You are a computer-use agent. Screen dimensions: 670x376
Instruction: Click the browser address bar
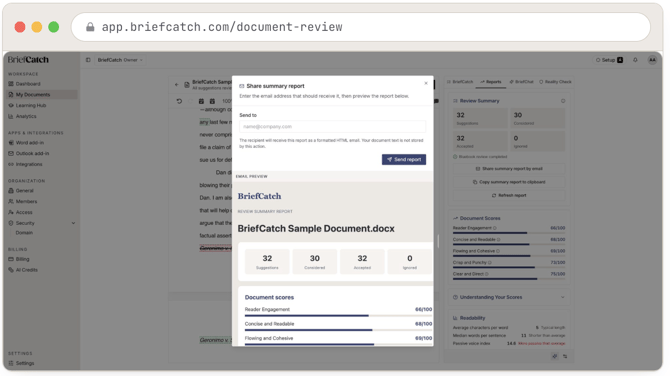coord(361,27)
